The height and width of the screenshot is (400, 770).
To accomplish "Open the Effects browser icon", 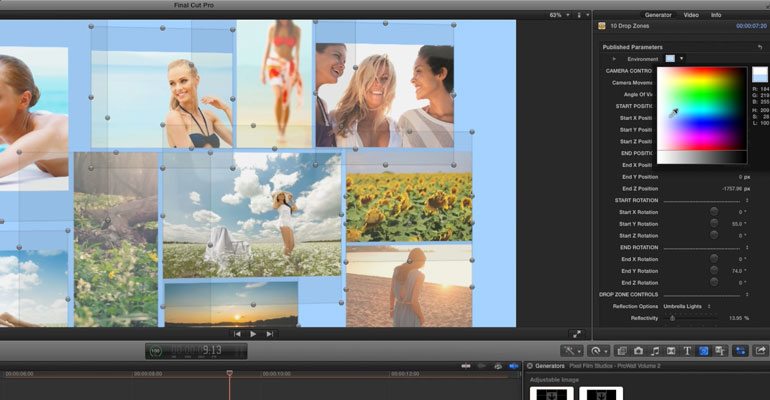I will pyautogui.click(x=622, y=350).
